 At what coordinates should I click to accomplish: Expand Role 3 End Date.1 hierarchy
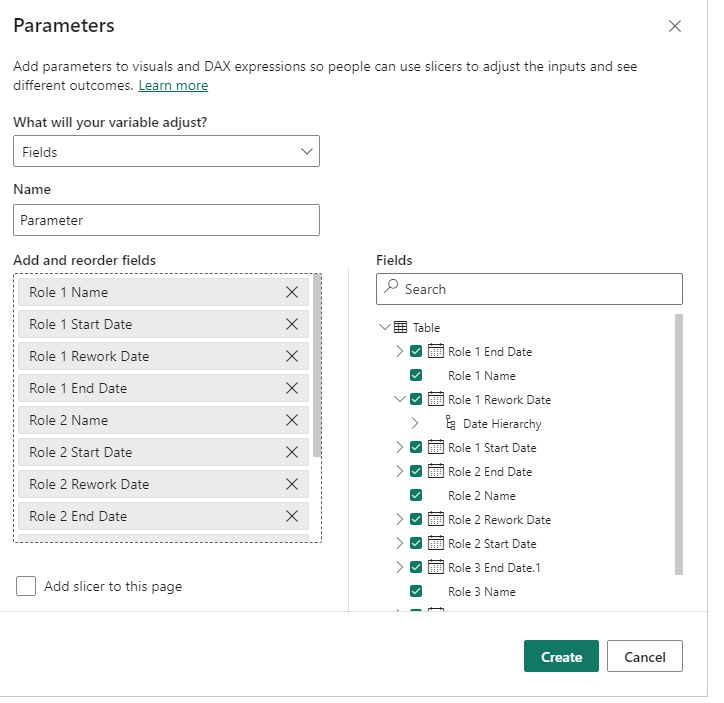click(399, 567)
